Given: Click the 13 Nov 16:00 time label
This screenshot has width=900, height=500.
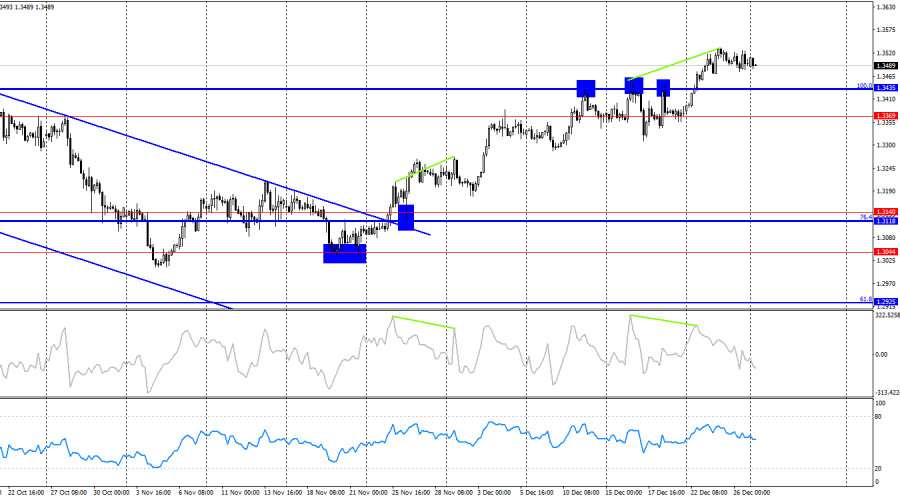Looking at the screenshot, I should (x=283, y=493).
